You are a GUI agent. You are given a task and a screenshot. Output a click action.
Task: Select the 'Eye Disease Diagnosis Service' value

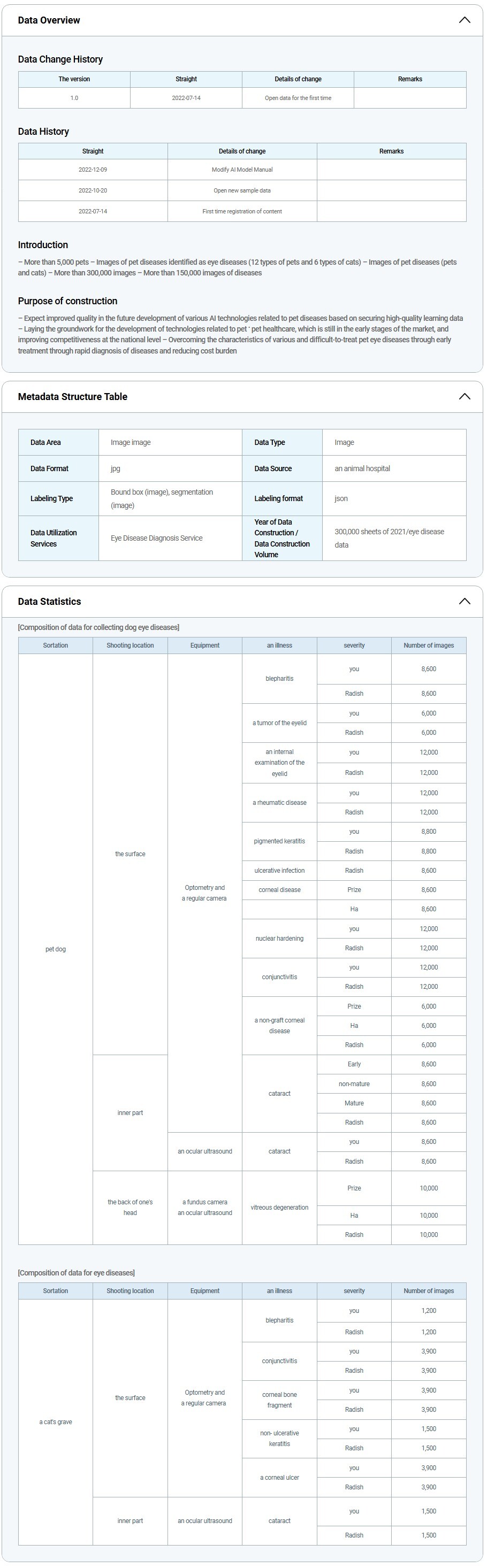(156, 538)
